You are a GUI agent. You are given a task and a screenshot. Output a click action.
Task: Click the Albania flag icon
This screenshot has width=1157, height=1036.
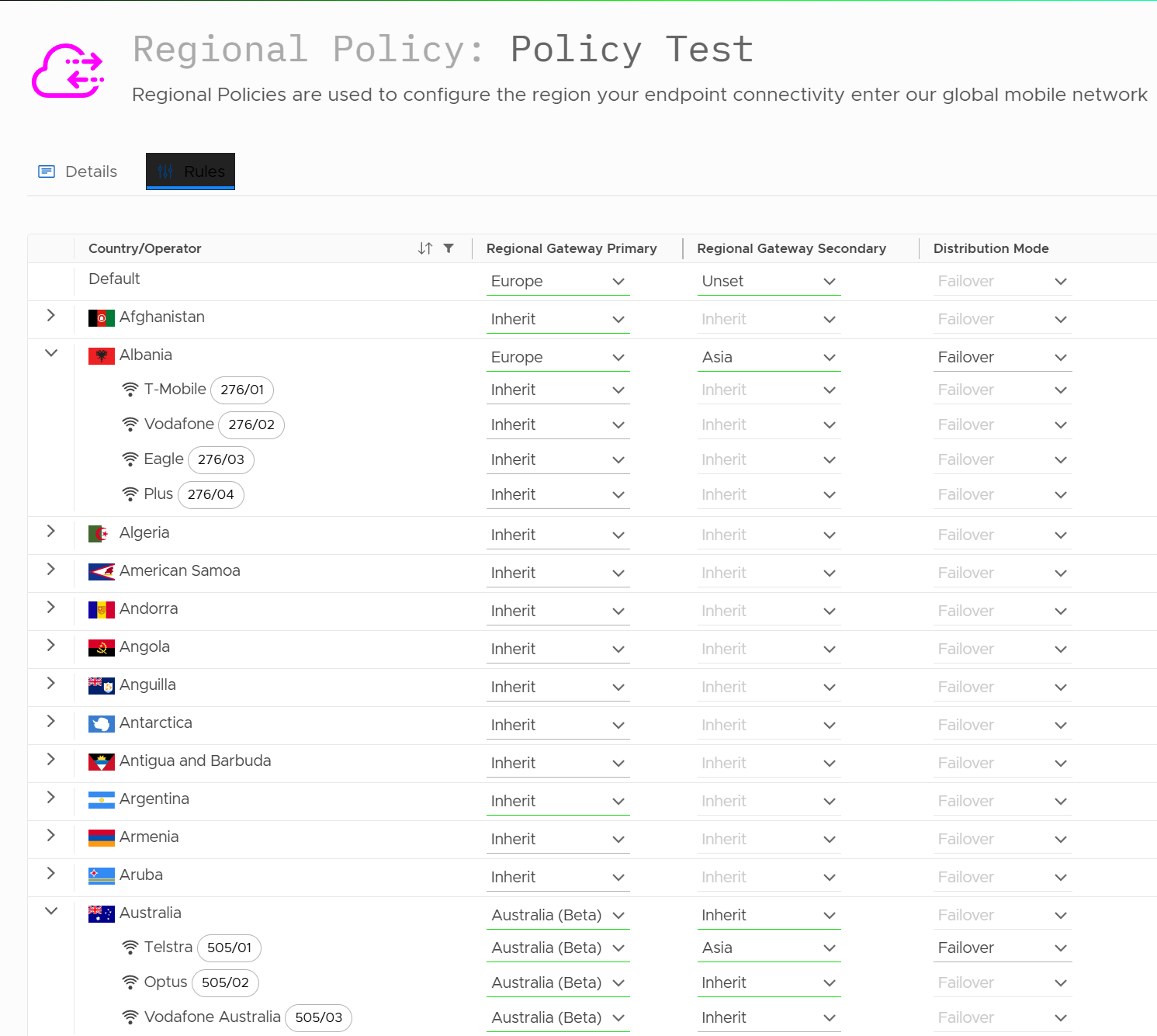tap(102, 355)
